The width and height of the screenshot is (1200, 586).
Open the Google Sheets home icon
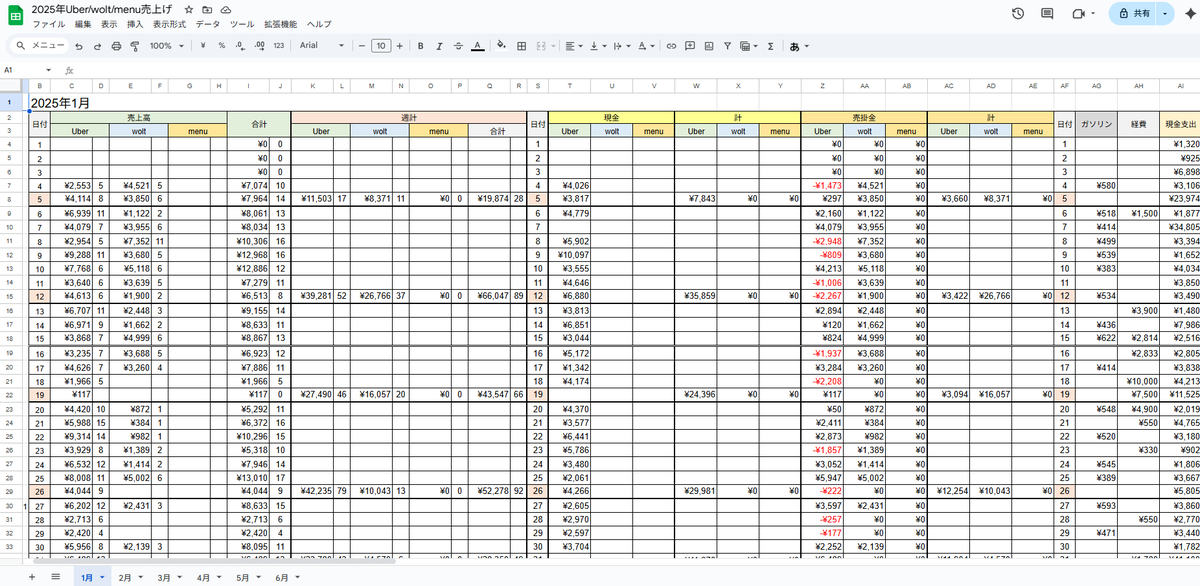17,15
